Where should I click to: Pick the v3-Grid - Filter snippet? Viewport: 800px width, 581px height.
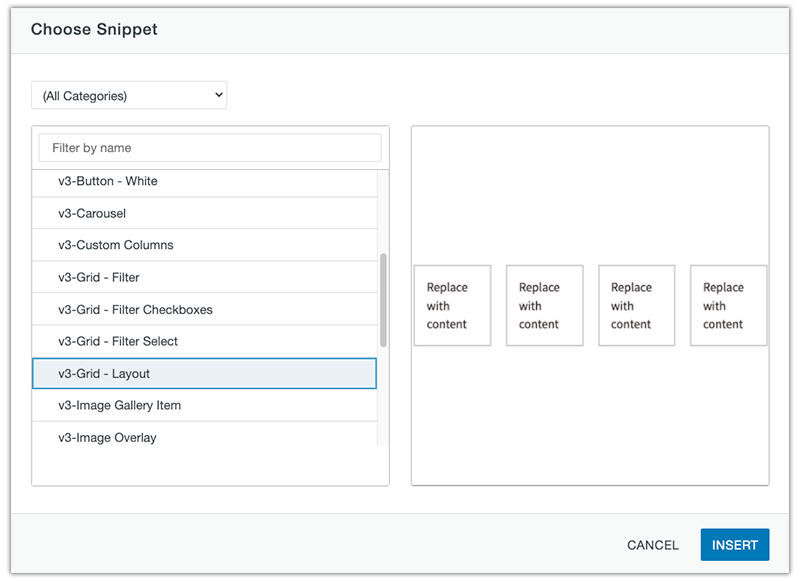(x=205, y=277)
